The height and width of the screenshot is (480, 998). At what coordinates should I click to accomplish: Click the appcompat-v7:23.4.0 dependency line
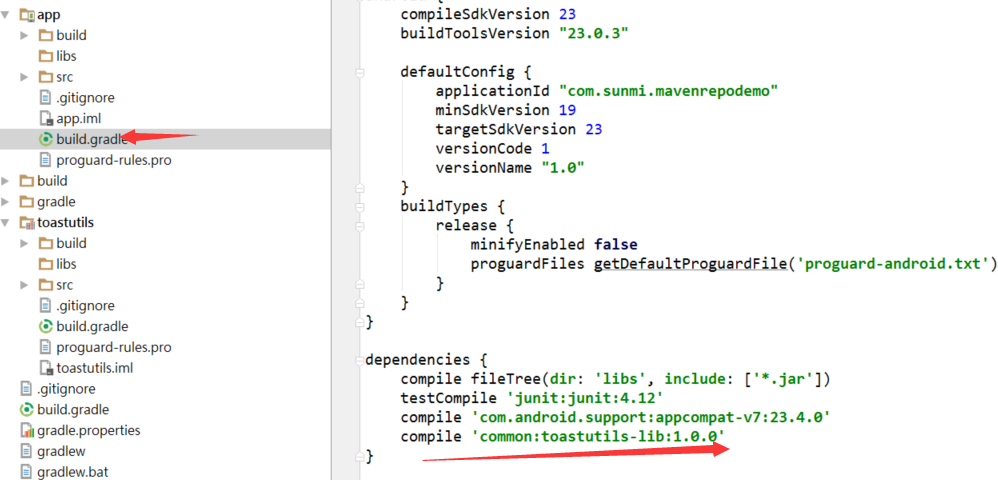point(615,418)
